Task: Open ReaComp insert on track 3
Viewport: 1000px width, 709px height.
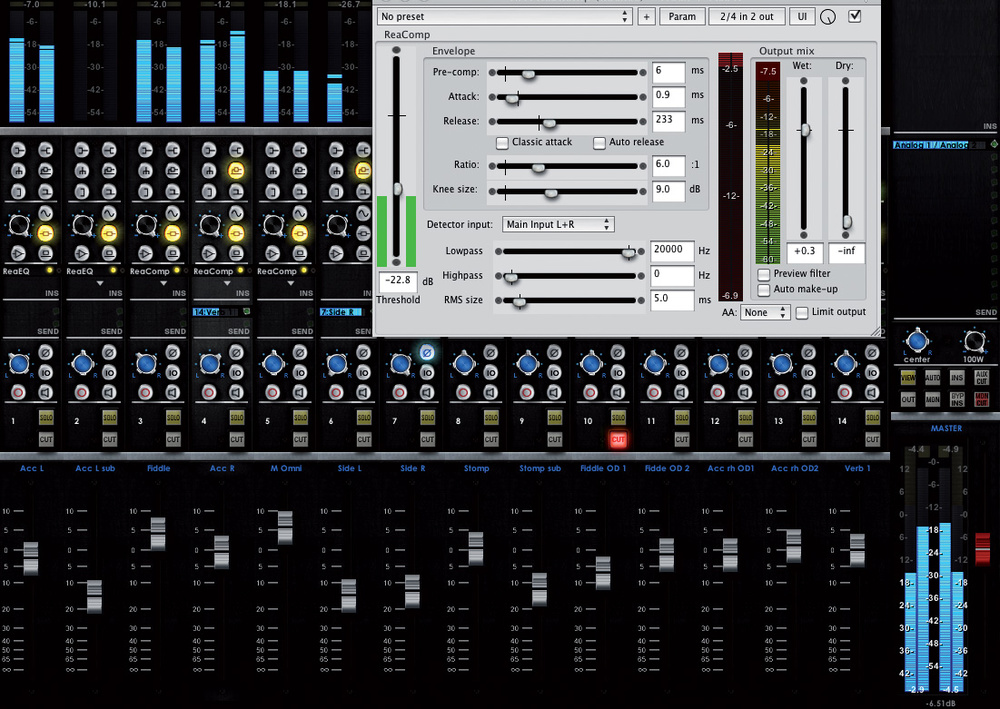Action: click(x=151, y=271)
